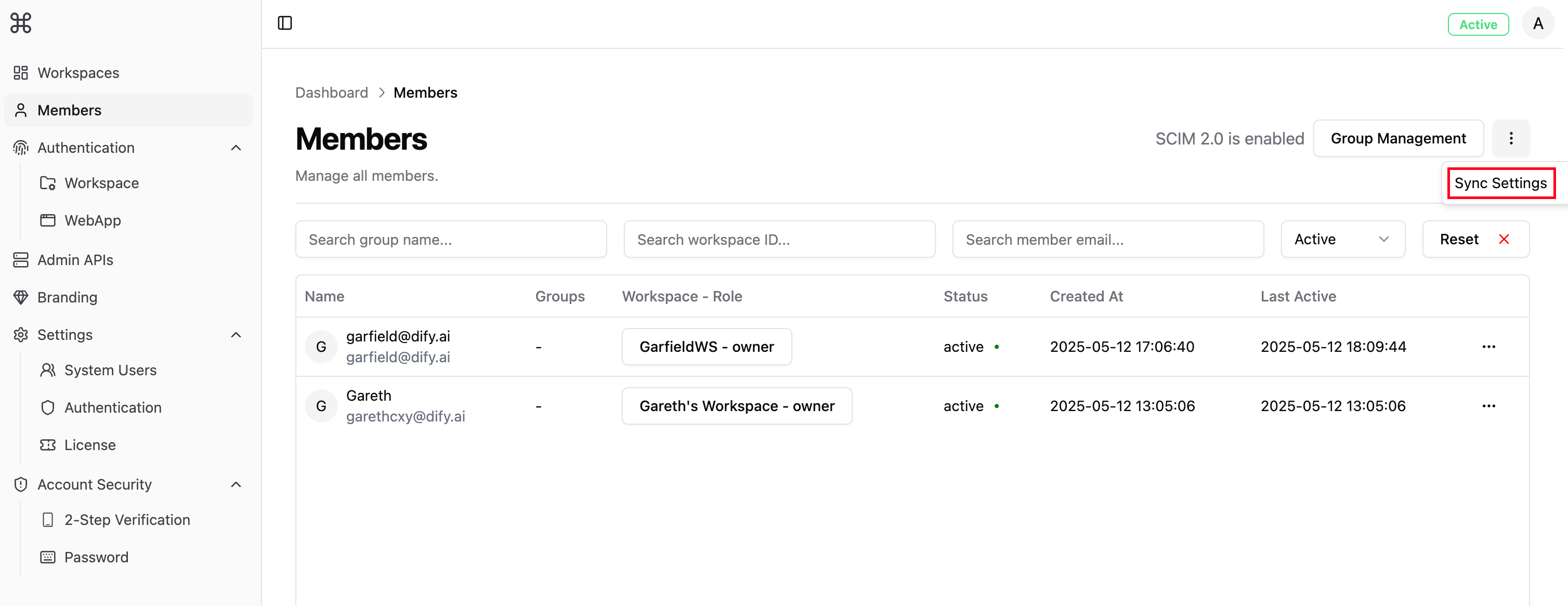Image resolution: width=1568 pixels, height=606 pixels.
Task: Click the G avatar for Gareth
Action: [321, 406]
